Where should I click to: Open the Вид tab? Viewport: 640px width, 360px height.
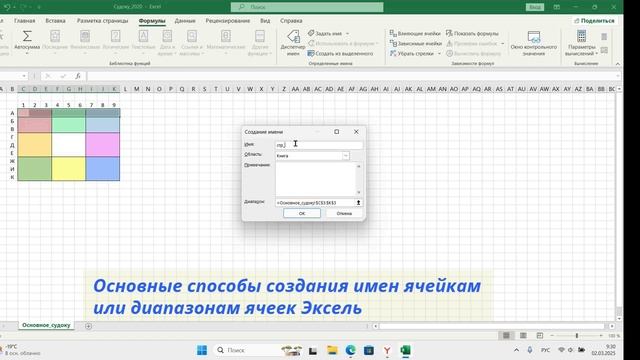[265, 20]
